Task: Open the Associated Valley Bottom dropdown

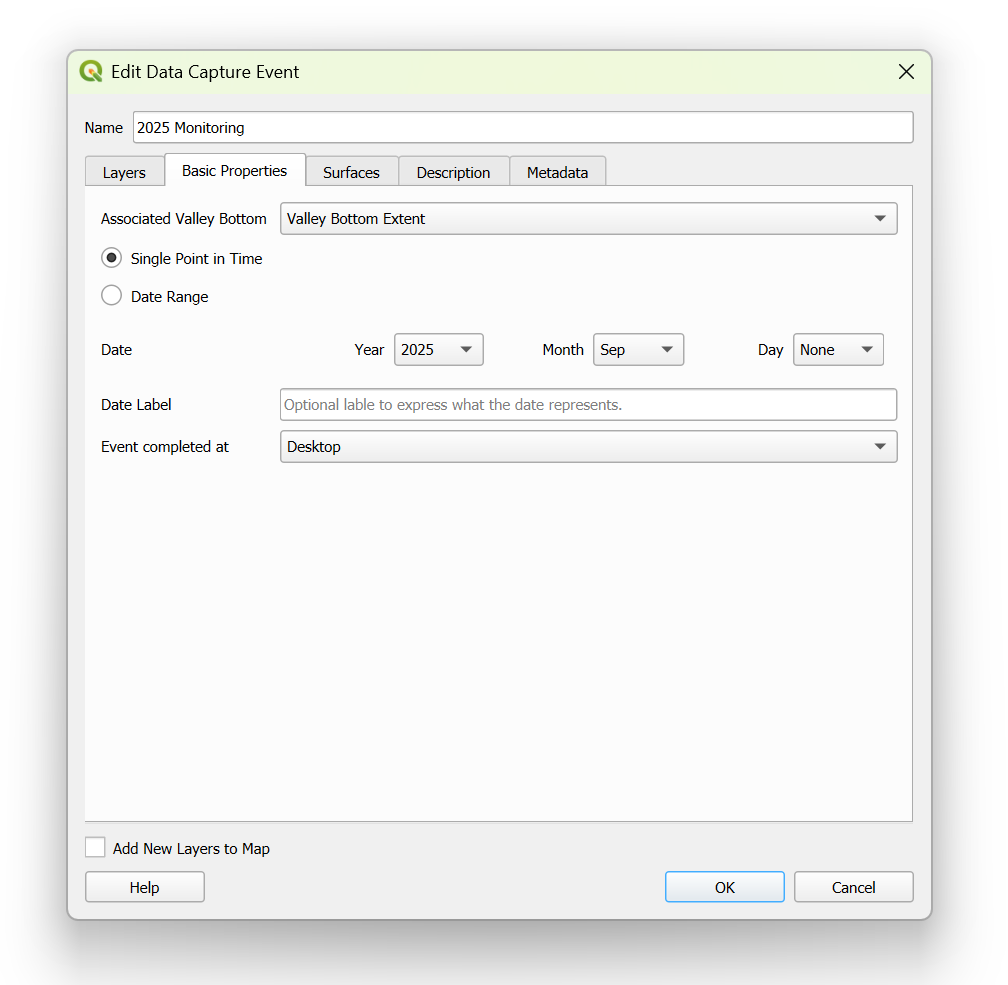Action: (588, 219)
